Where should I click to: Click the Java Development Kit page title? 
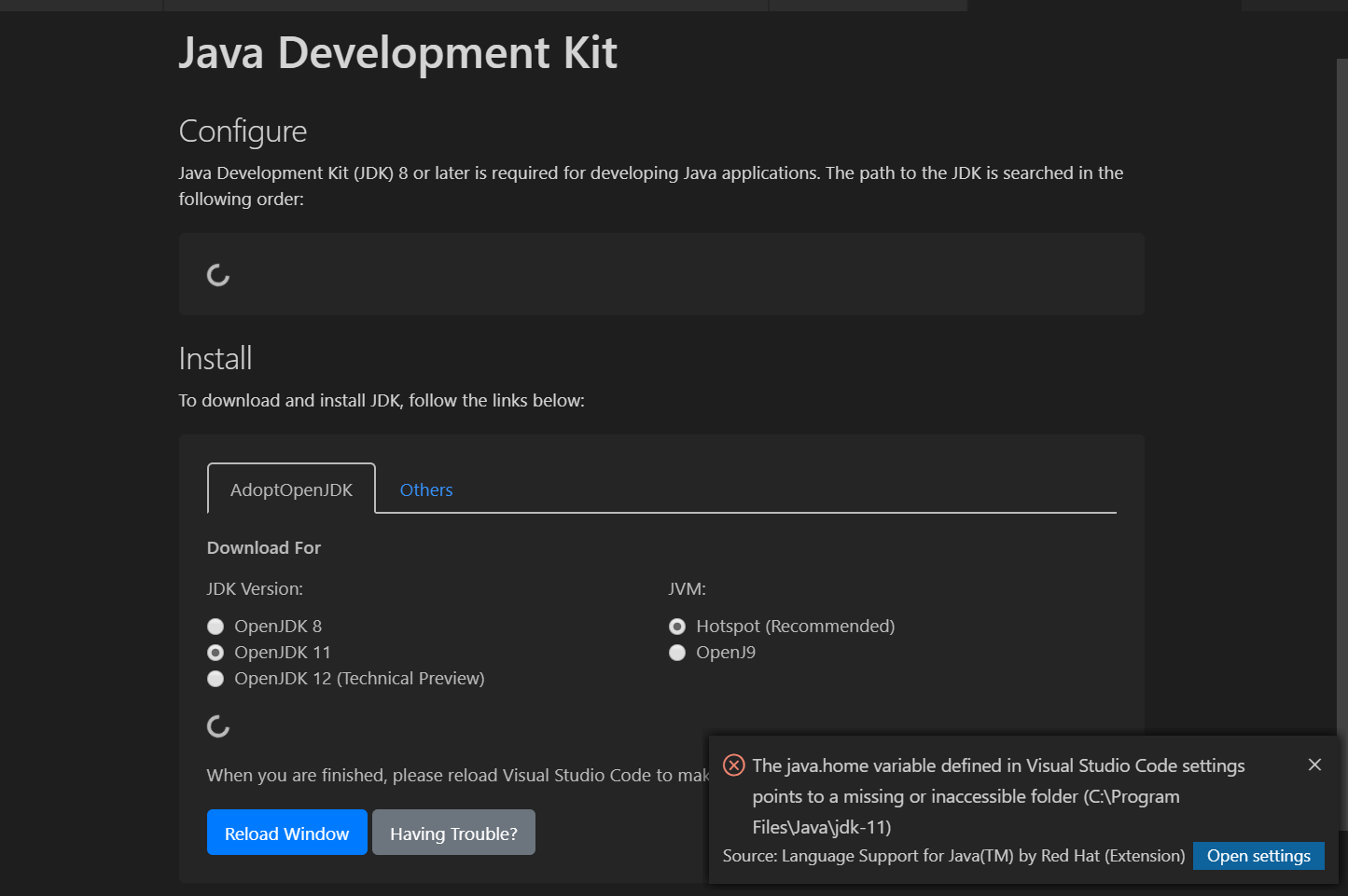point(397,53)
